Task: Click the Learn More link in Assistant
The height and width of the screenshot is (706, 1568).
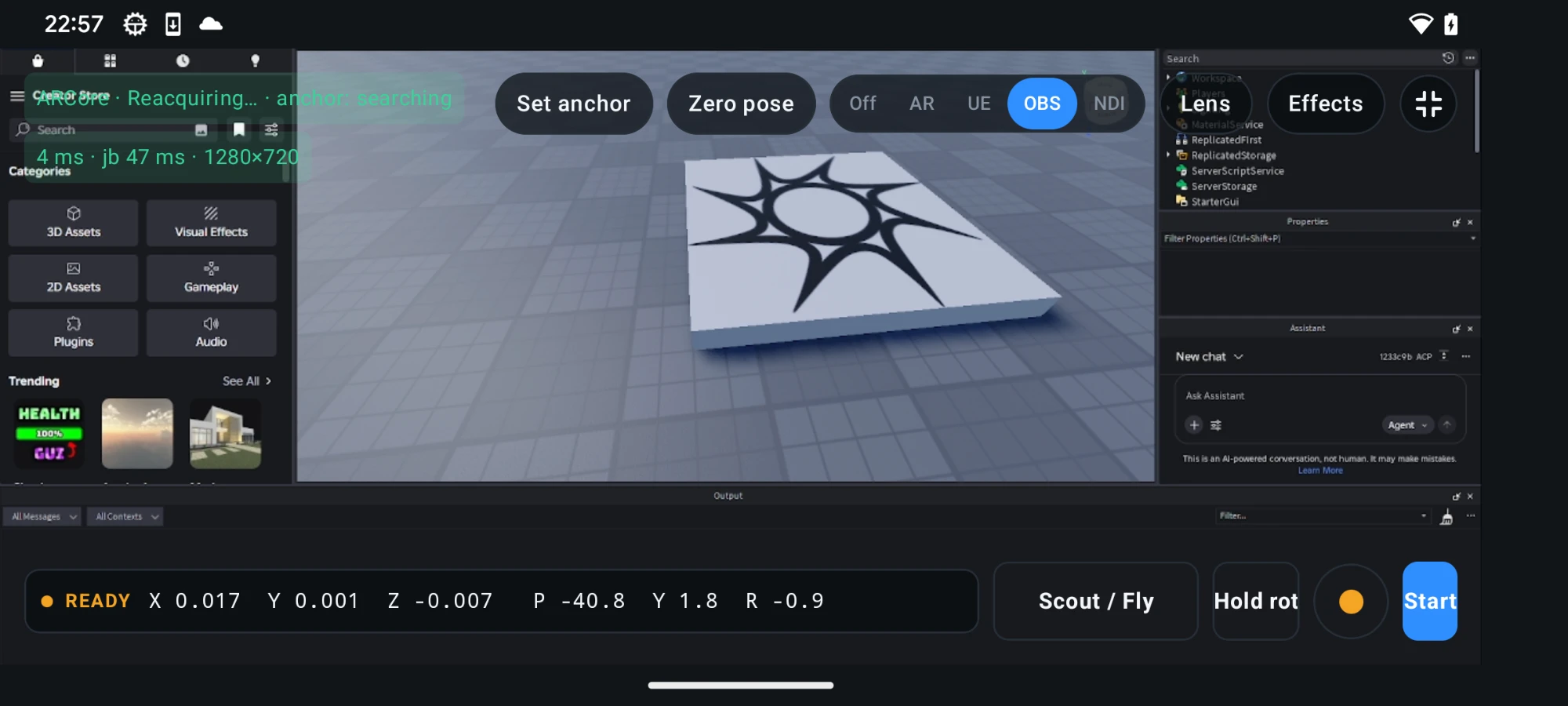Action: [1320, 471]
